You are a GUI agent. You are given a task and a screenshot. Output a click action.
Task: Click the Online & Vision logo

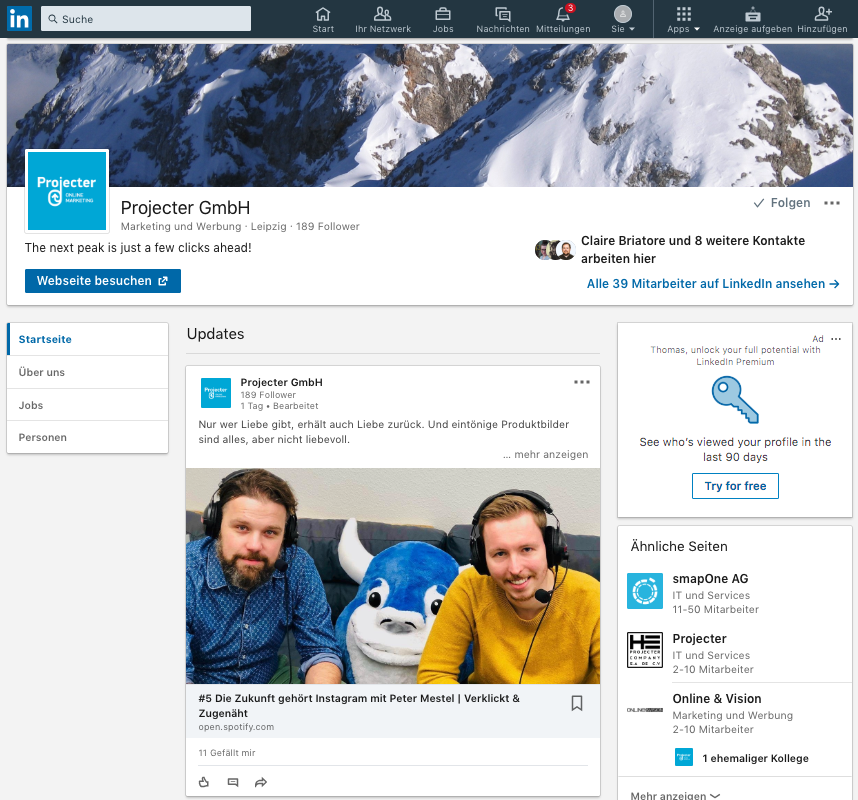click(x=645, y=710)
